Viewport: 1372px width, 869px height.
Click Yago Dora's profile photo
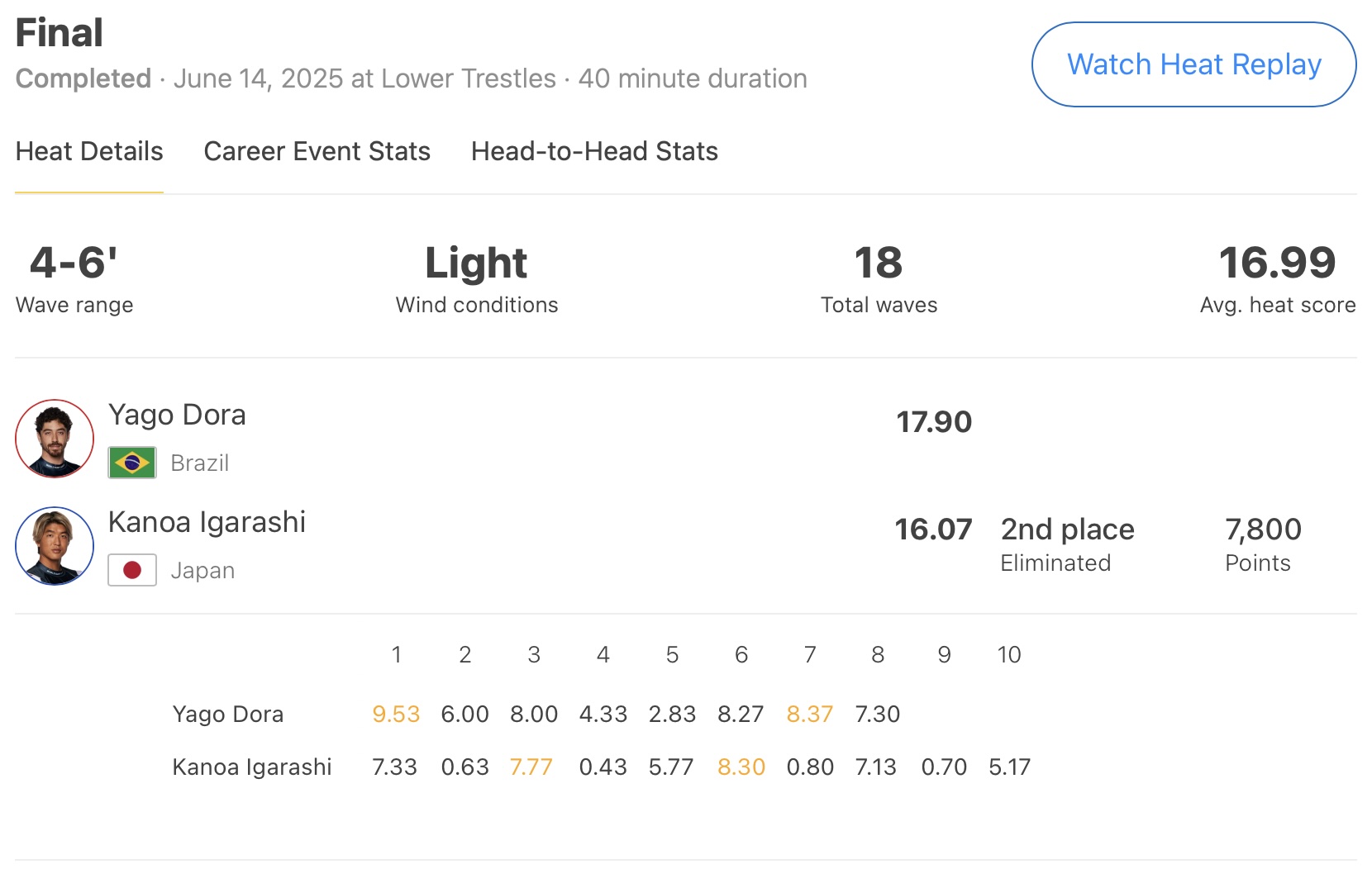point(55,439)
